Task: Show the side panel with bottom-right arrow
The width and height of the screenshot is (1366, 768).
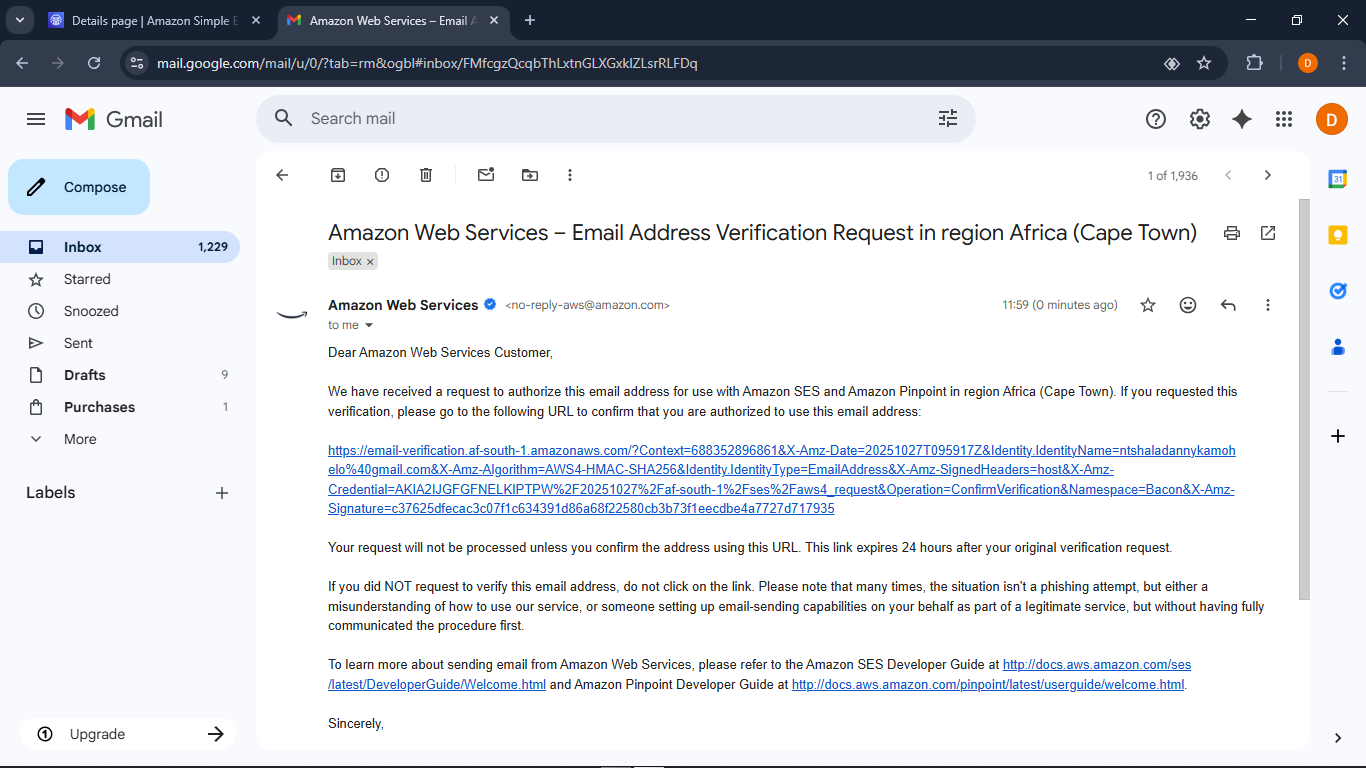Action: coord(1338,738)
